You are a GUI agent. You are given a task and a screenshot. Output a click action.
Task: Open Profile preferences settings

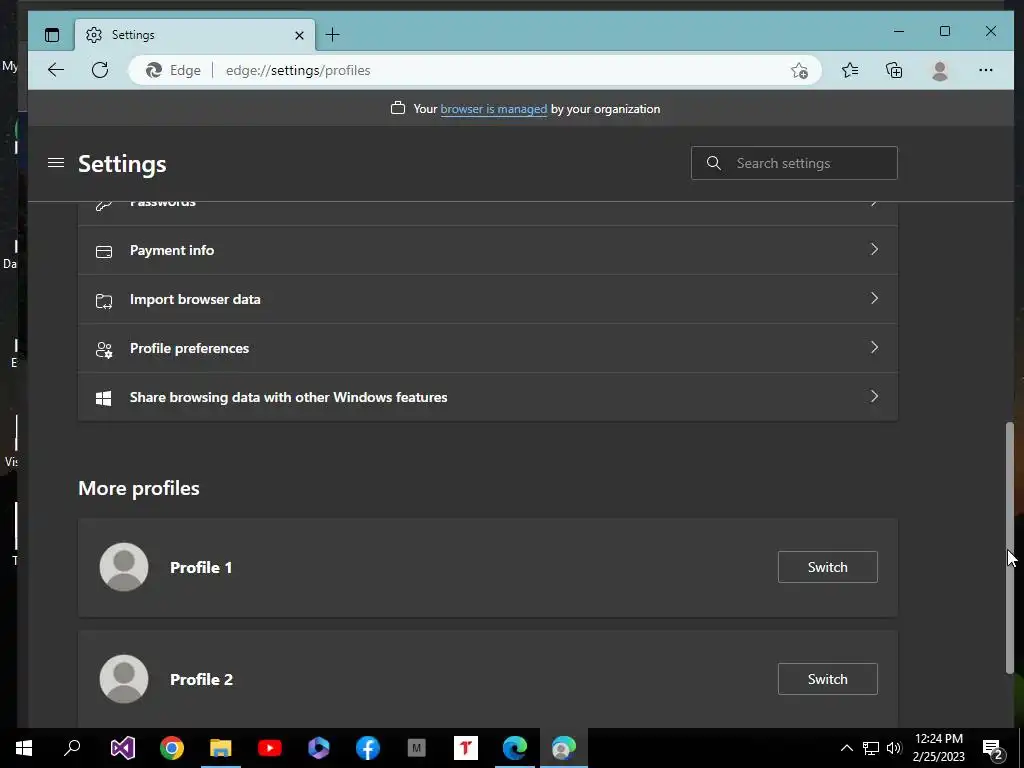click(488, 348)
